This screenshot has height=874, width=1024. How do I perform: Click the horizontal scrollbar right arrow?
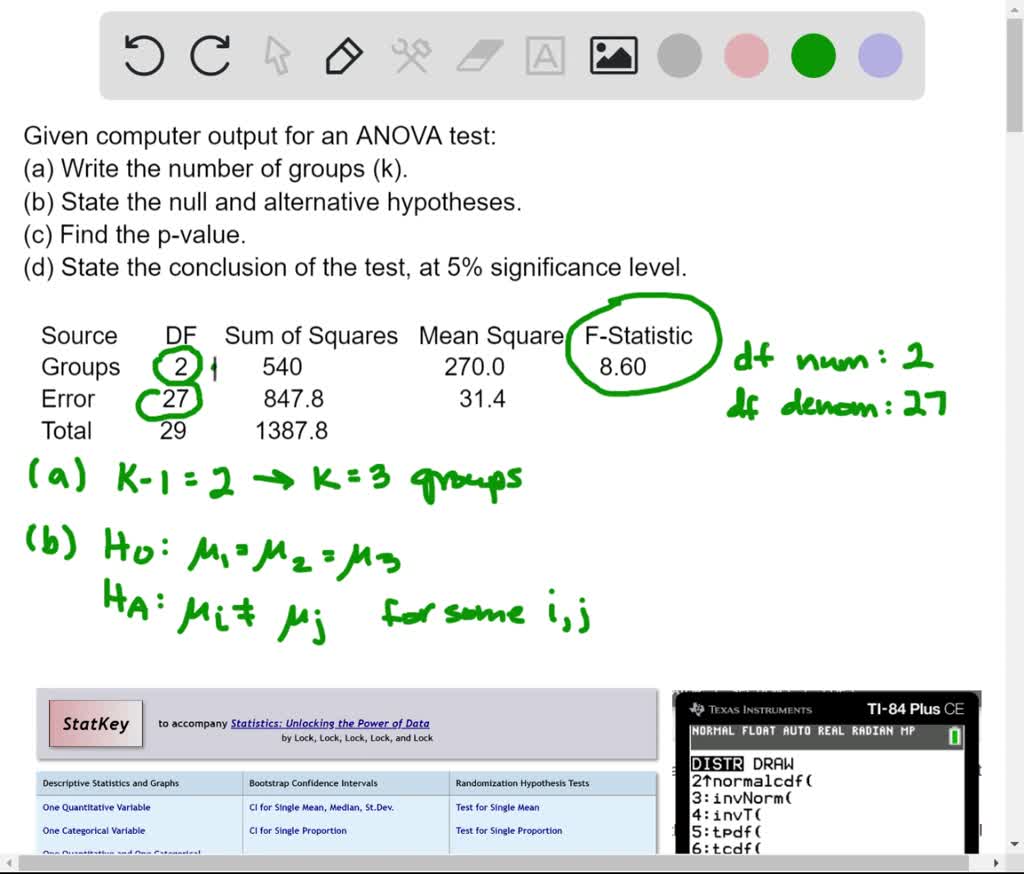pos(997,863)
